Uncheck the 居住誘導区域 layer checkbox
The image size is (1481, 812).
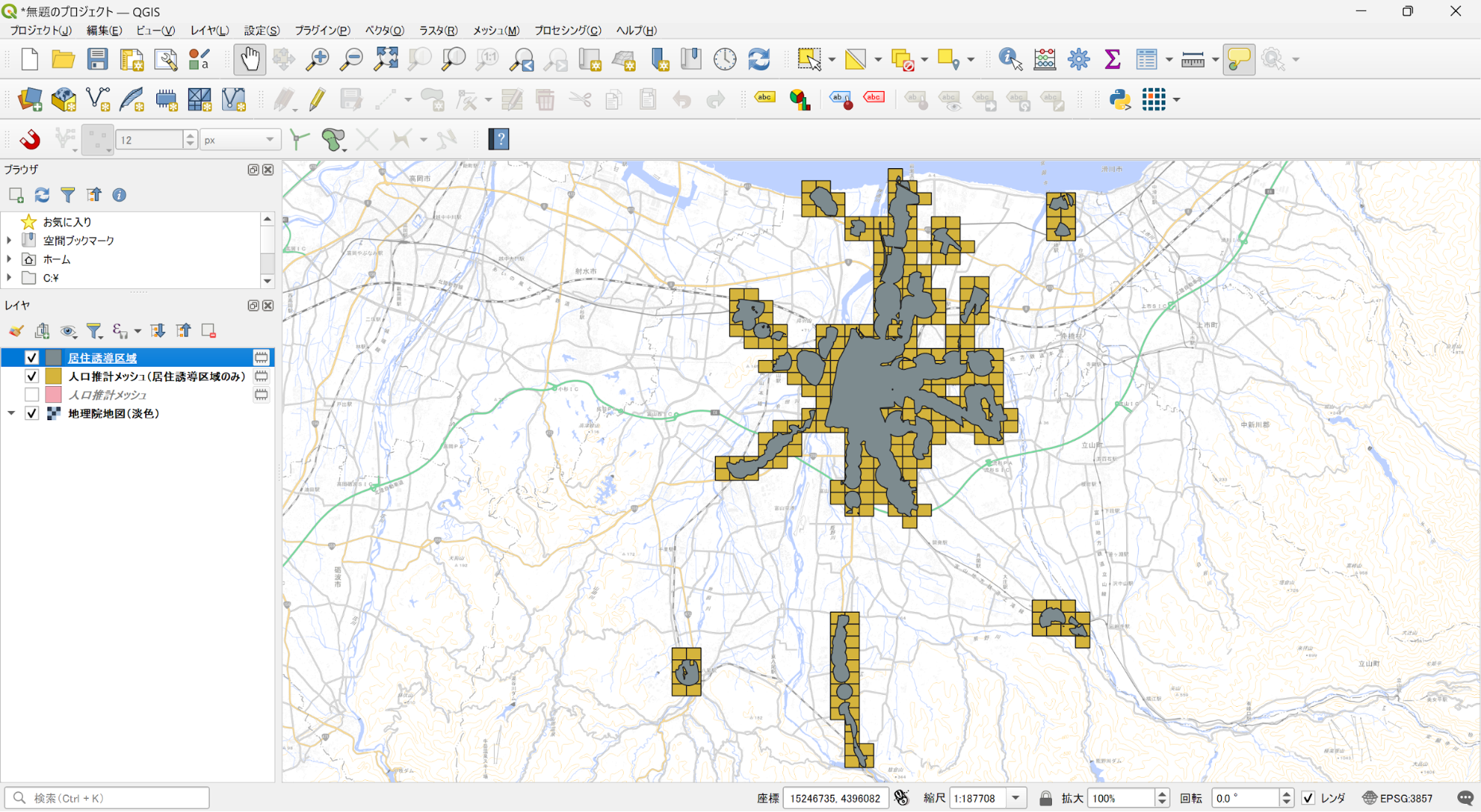tap(32, 358)
